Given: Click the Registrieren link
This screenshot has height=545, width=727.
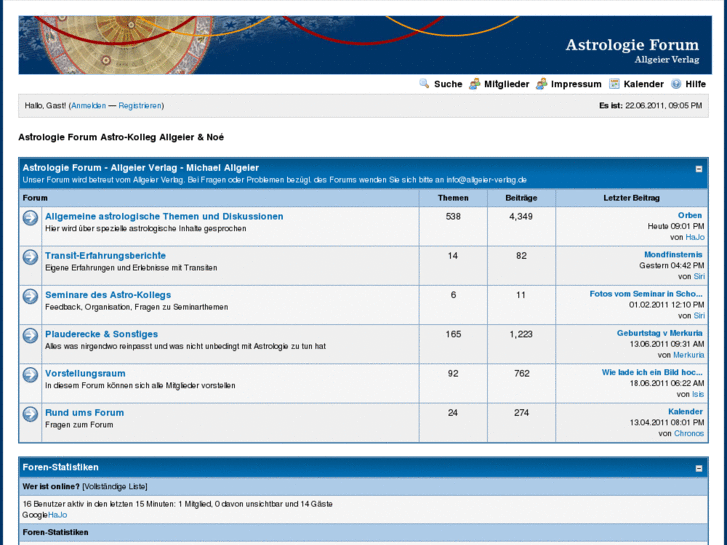Looking at the screenshot, I should coord(140,106).
